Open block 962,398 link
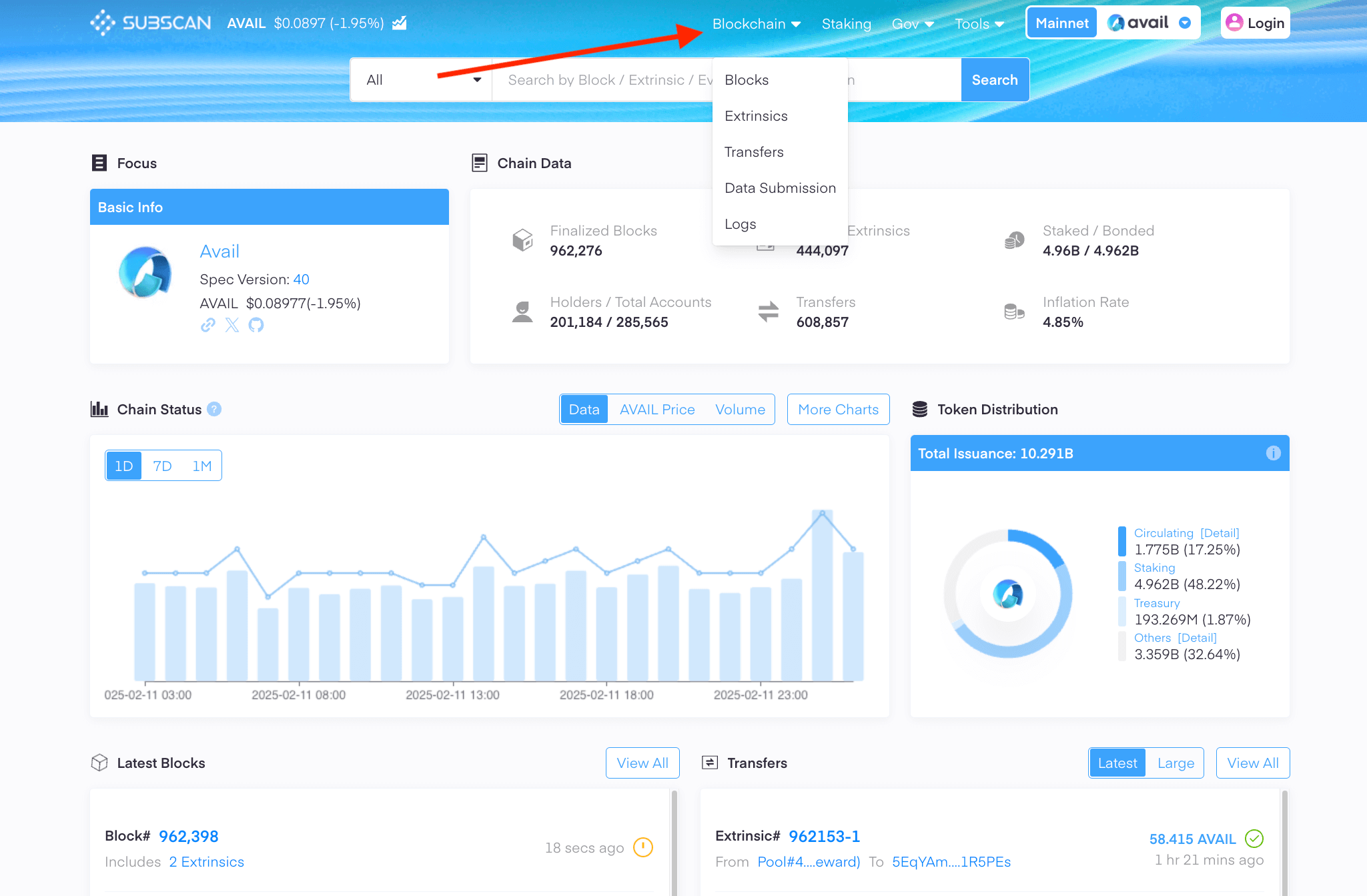The width and height of the screenshot is (1367, 896). click(x=189, y=836)
